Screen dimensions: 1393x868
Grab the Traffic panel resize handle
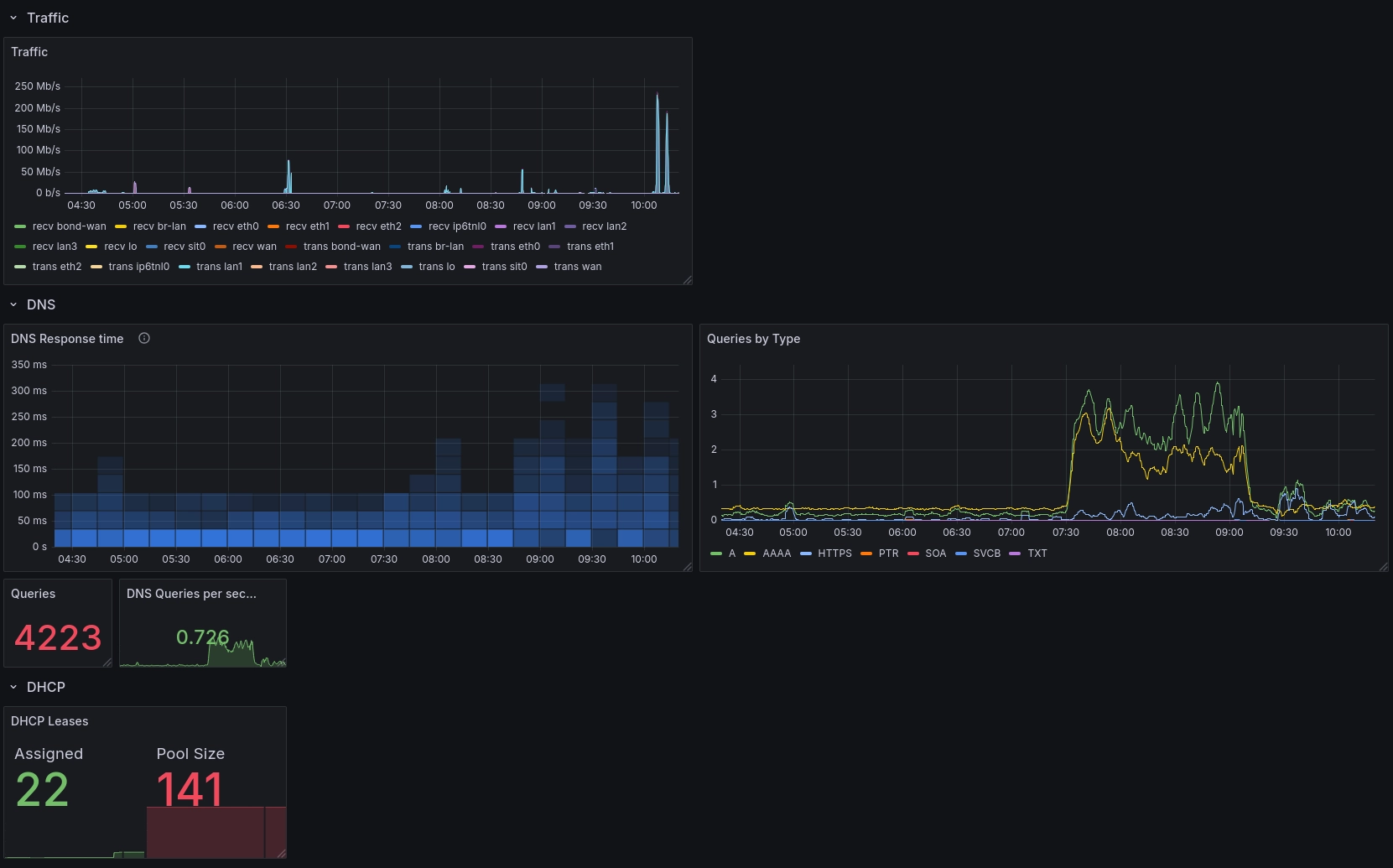pos(687,280)
